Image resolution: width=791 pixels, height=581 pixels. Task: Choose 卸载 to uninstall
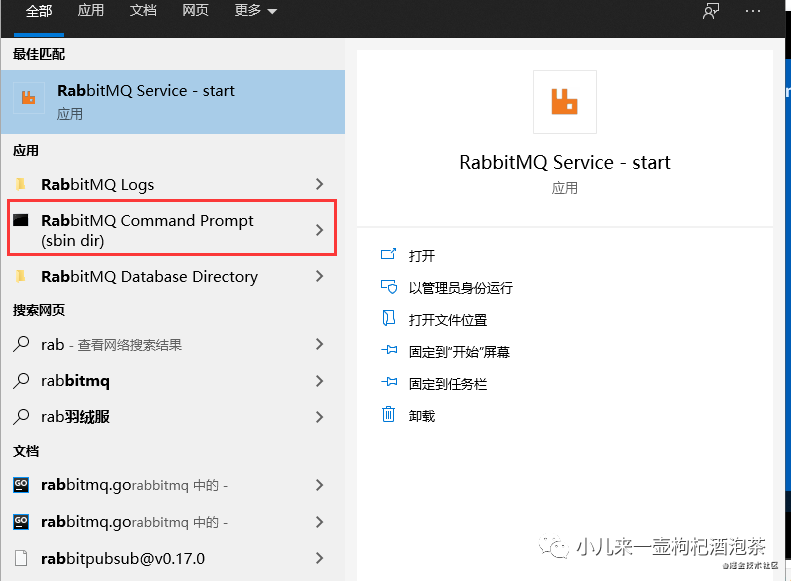coord(422,416)
